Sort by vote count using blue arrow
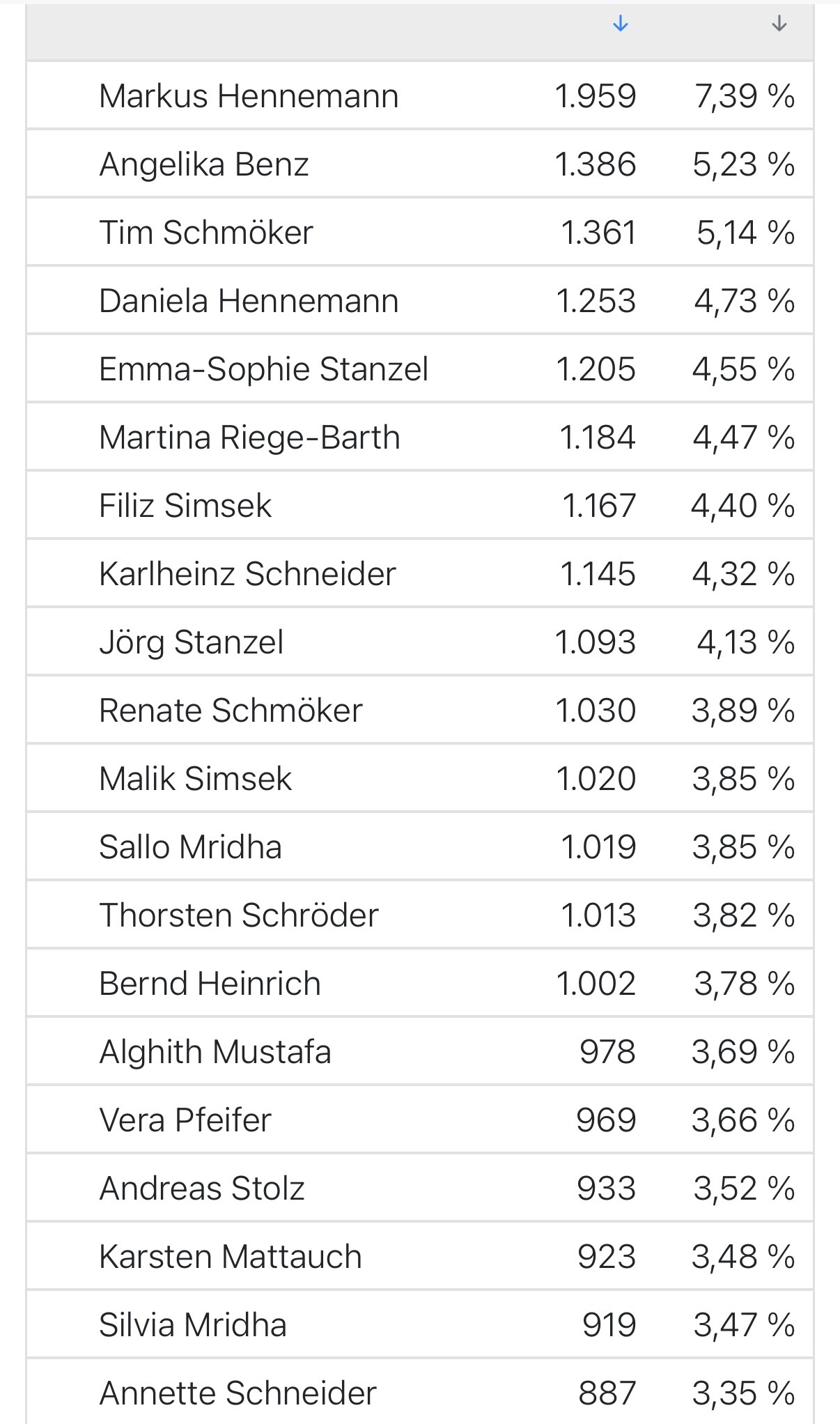840x1424 pixels. pyautogui.click(x=620, y=24)
